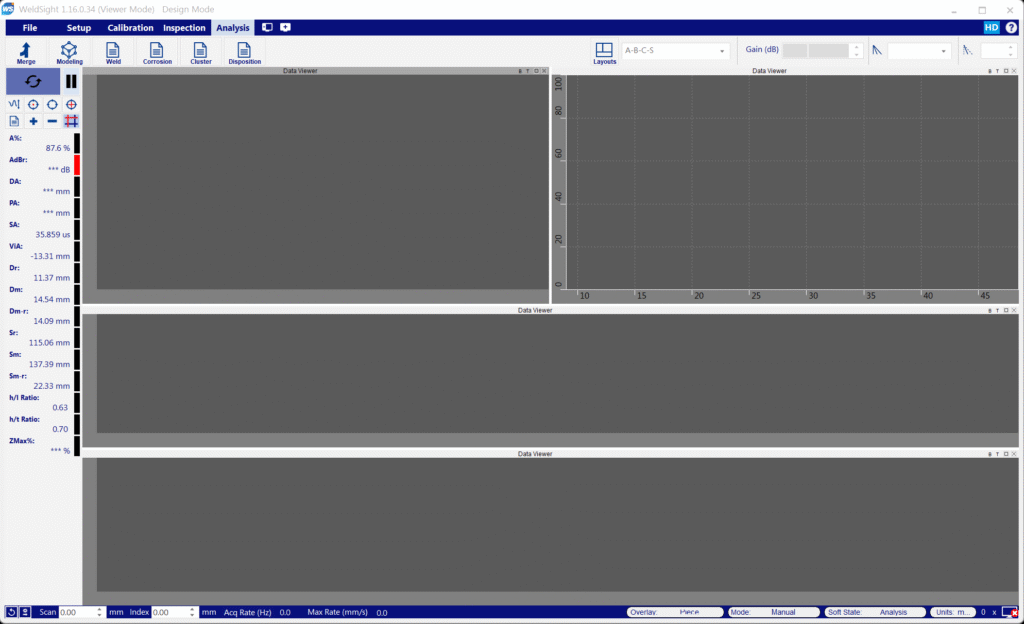
Task: Click the Index value spinner arrows
Action: pyautogui.click(x=192, y=612)
